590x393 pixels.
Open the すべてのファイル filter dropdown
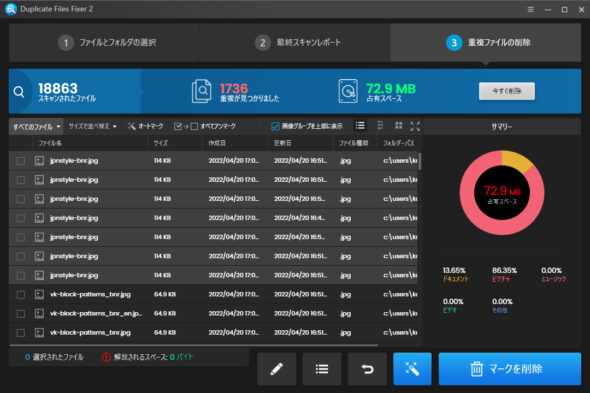click(x=36, y=126)
